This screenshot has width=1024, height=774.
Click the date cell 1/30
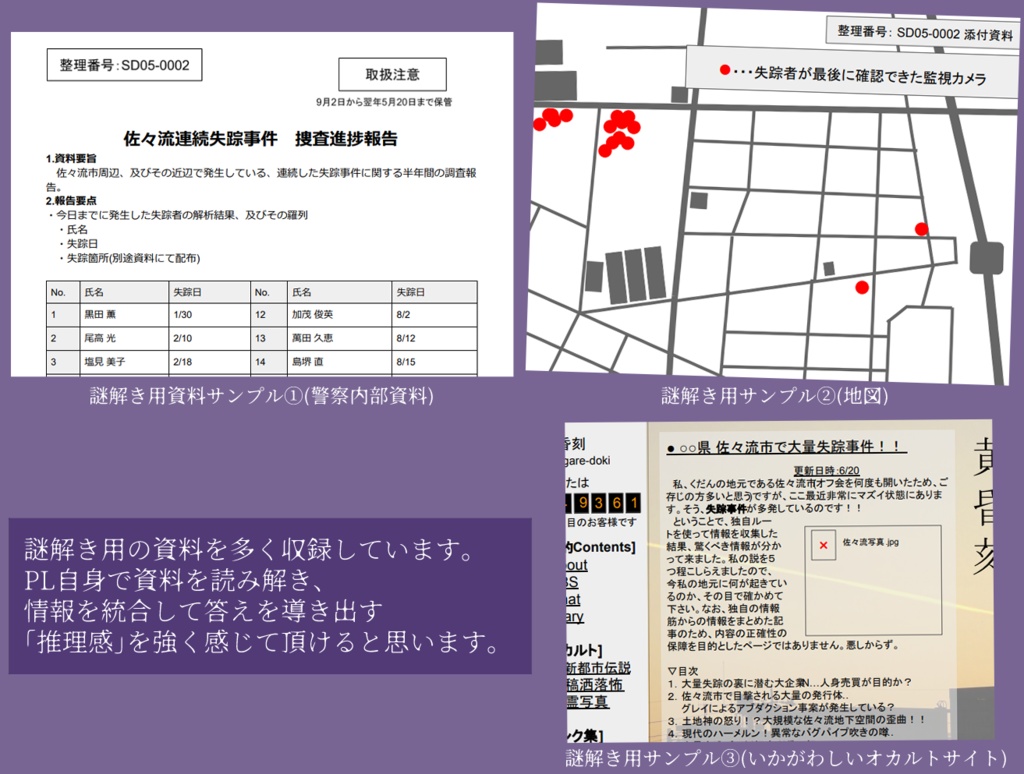tap(209, 314)
